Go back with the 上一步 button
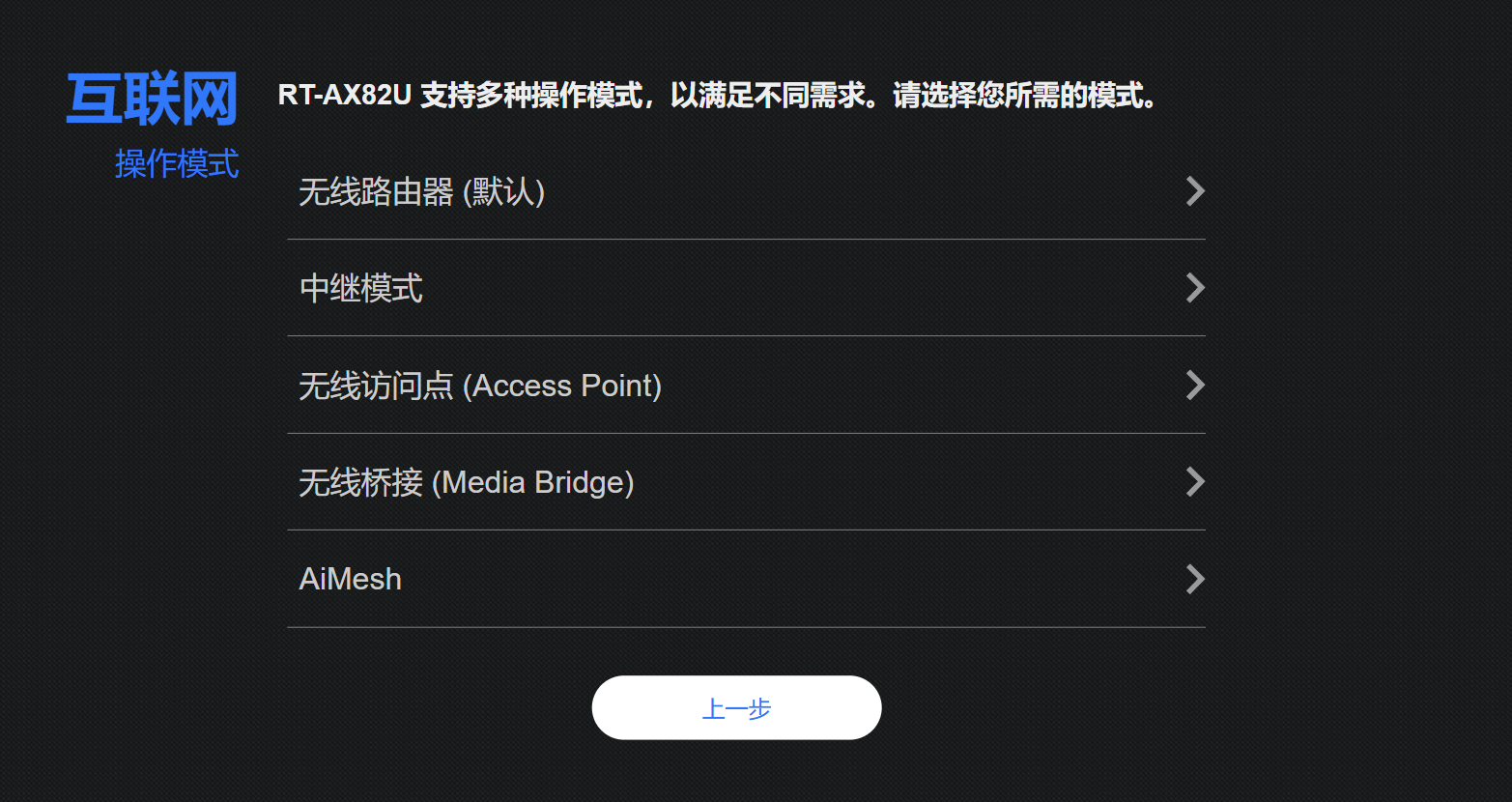 [736, 708]
